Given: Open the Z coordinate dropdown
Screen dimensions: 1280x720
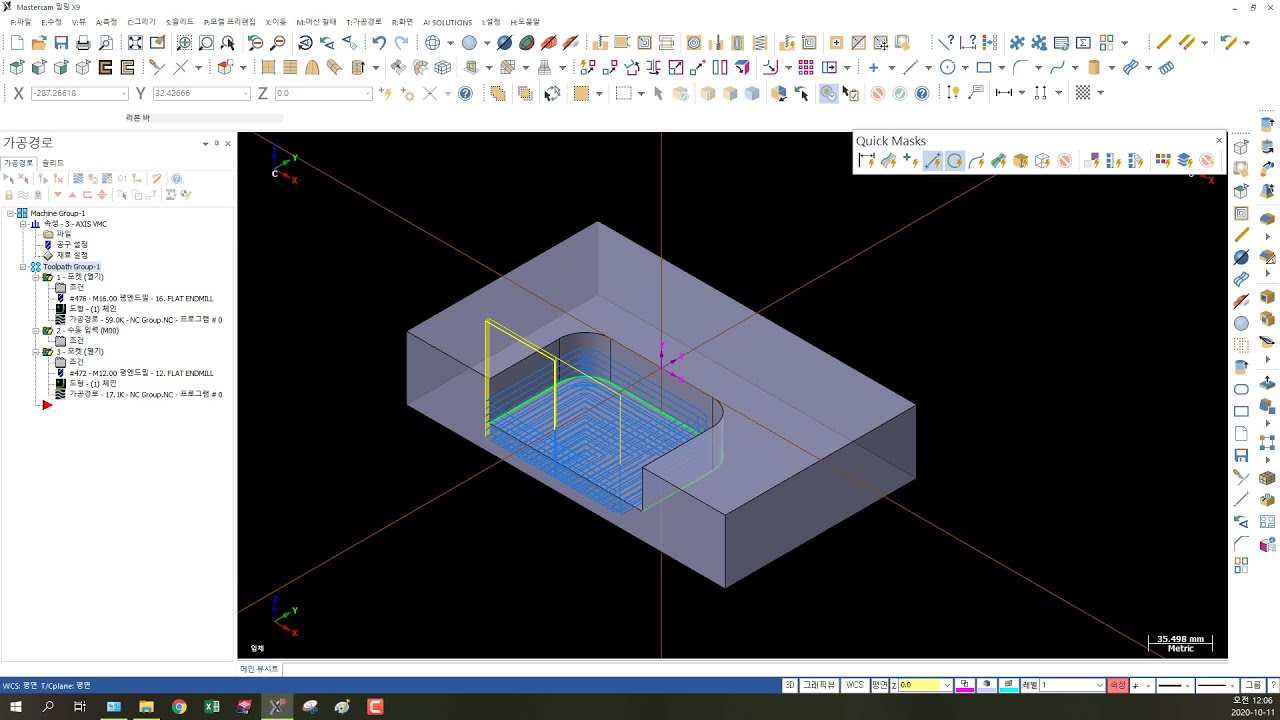Looking at the screenshot, I should point(368,93).
